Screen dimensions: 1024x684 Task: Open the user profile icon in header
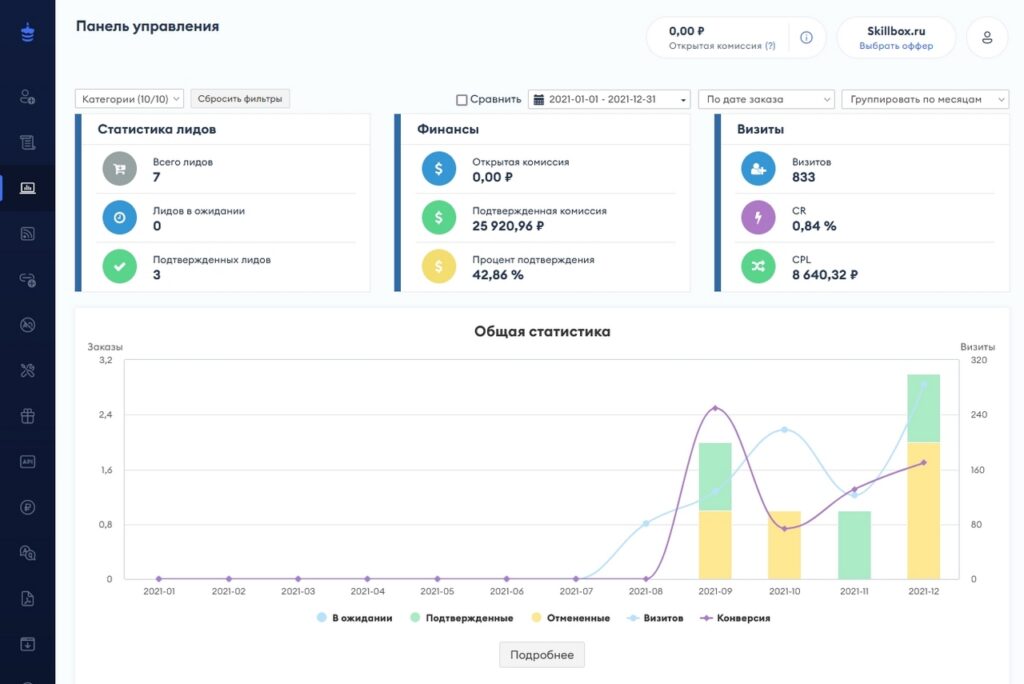(x=987, y=38)
